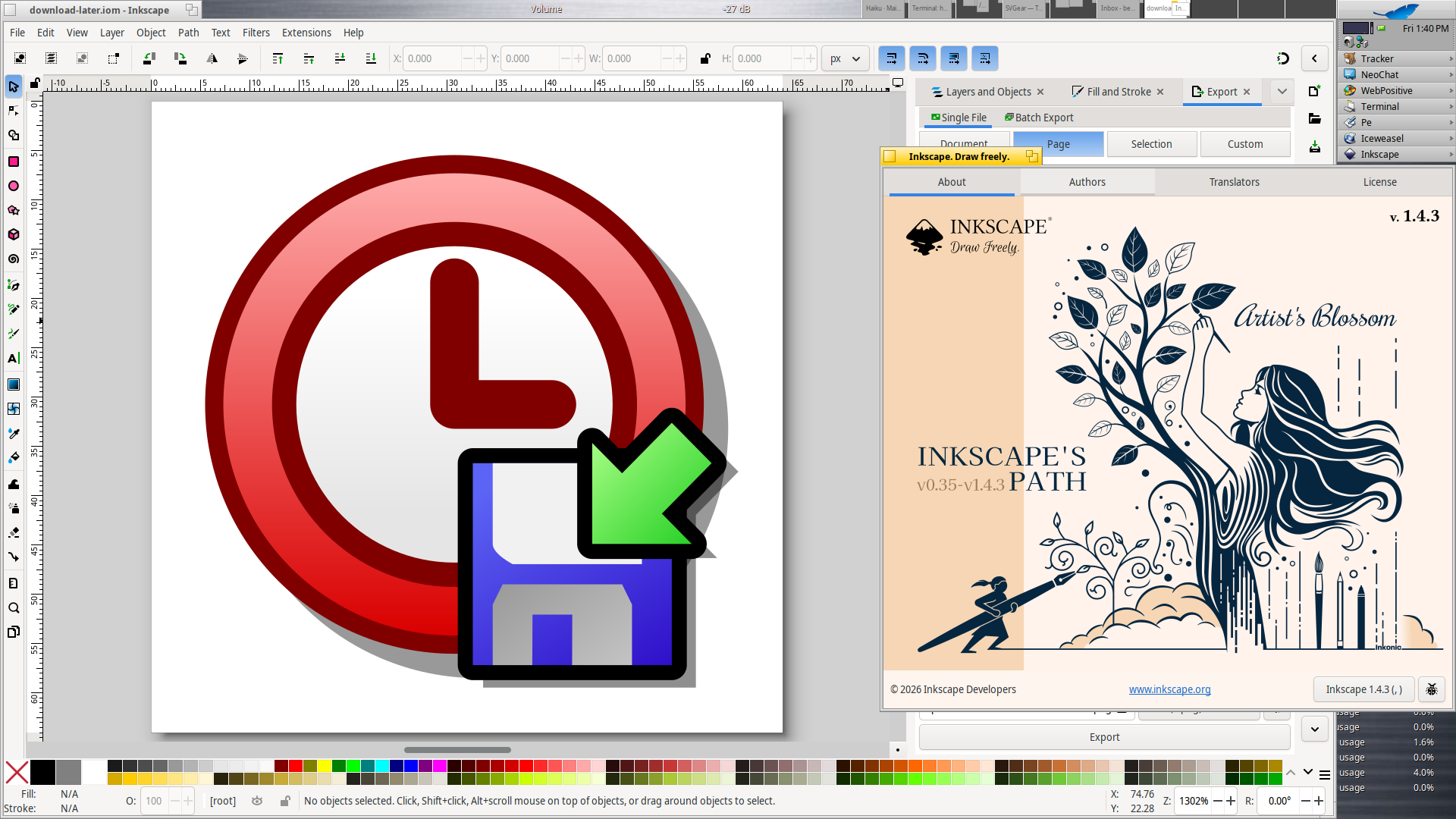Screen dimensions: 1456x819
Task: Click the Select All objects icon
Action: 20,58
